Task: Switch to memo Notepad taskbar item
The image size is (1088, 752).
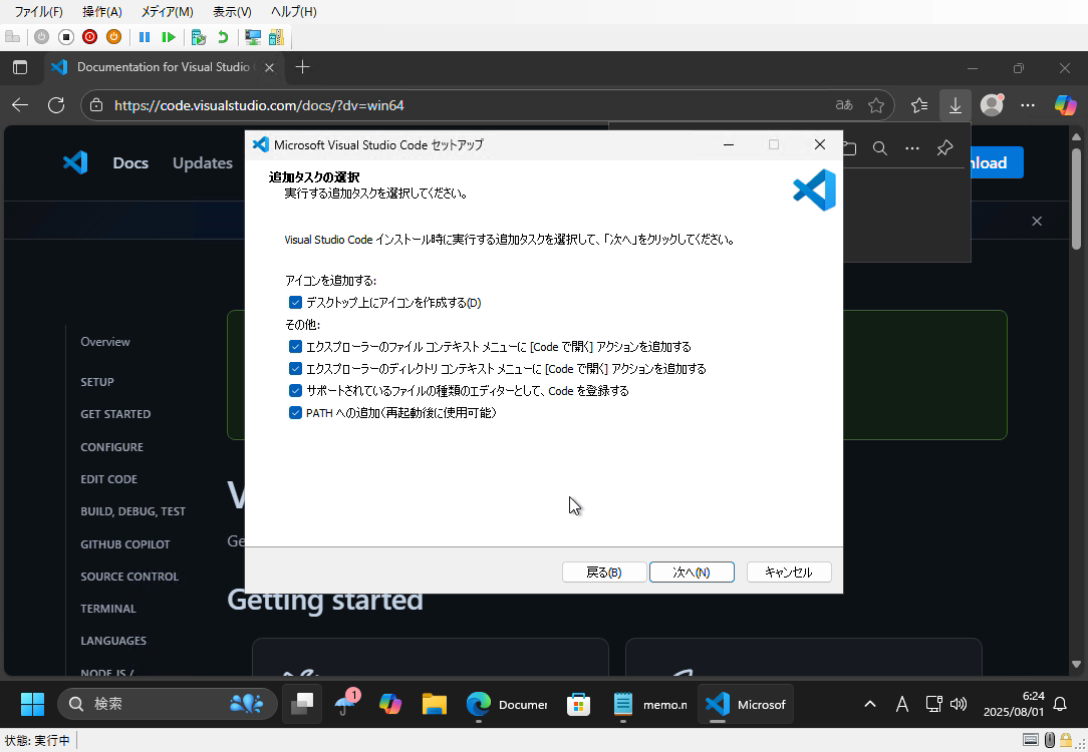Action: [650, 704]
